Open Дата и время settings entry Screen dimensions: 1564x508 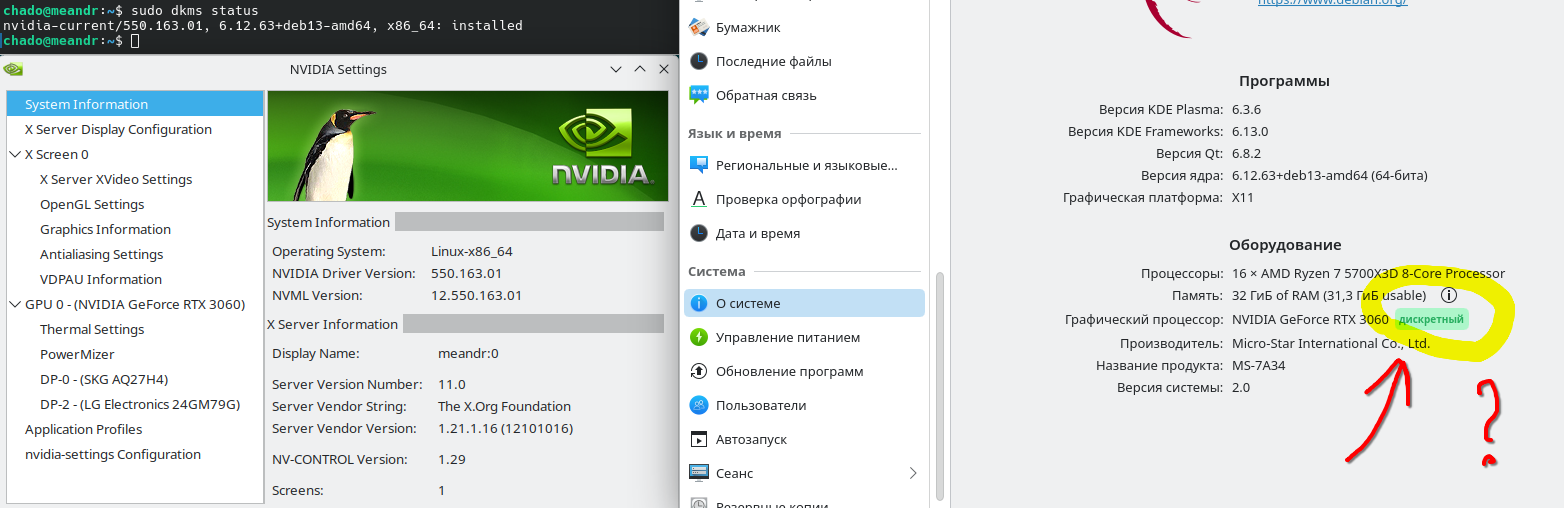[x=804, y=233]
